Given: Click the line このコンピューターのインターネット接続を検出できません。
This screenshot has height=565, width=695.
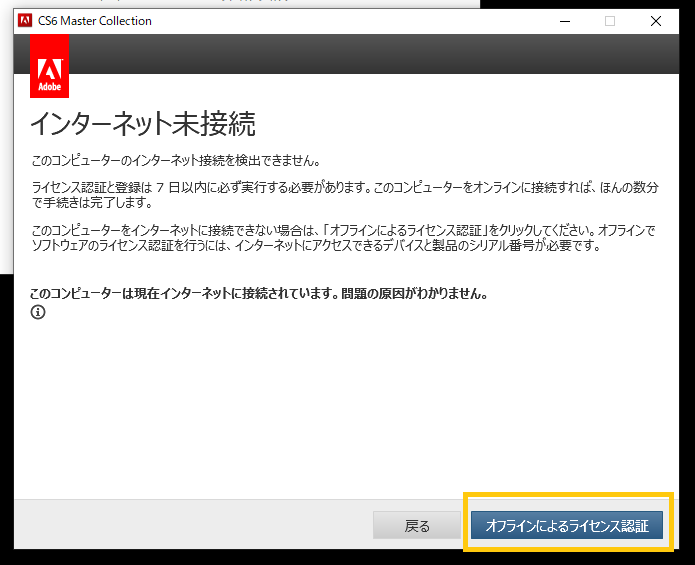Looking at the screenshot, I should [x=176, y=160].
